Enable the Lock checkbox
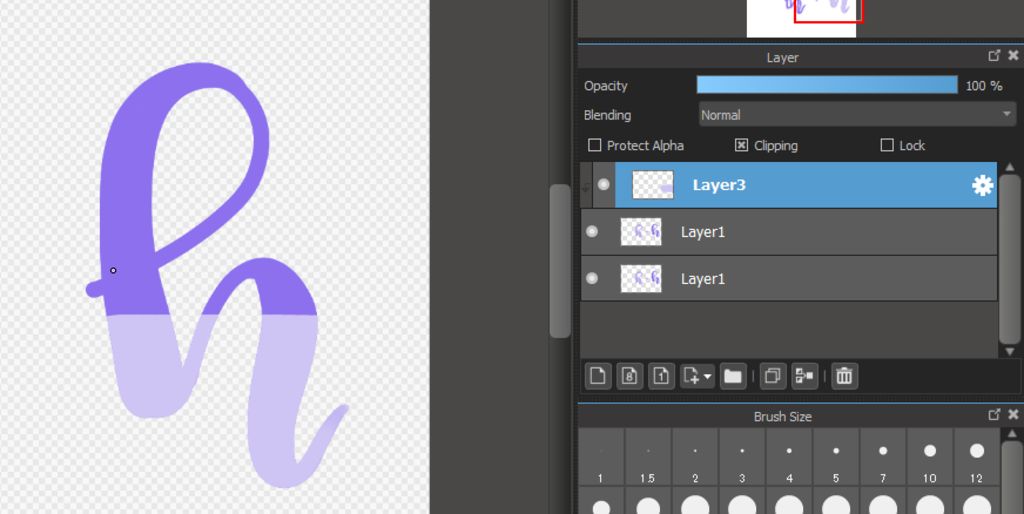 887,145
